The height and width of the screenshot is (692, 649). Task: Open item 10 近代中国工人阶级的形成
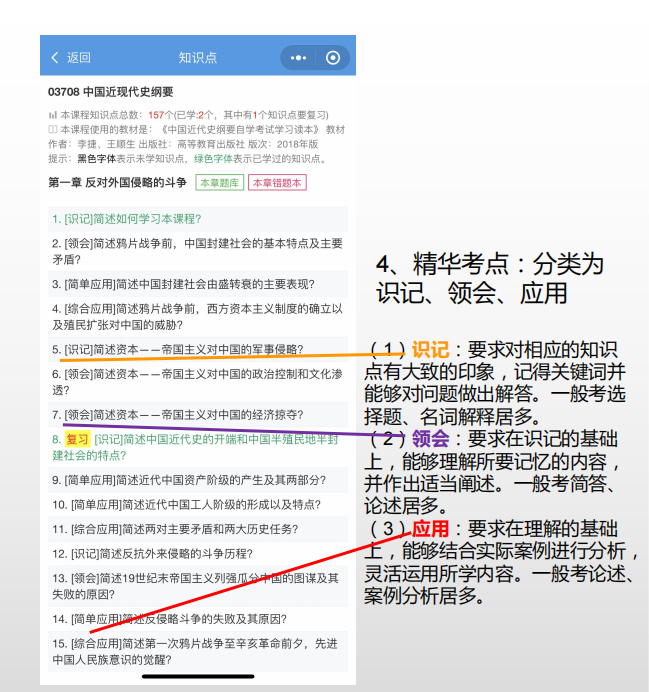point(198,504)
